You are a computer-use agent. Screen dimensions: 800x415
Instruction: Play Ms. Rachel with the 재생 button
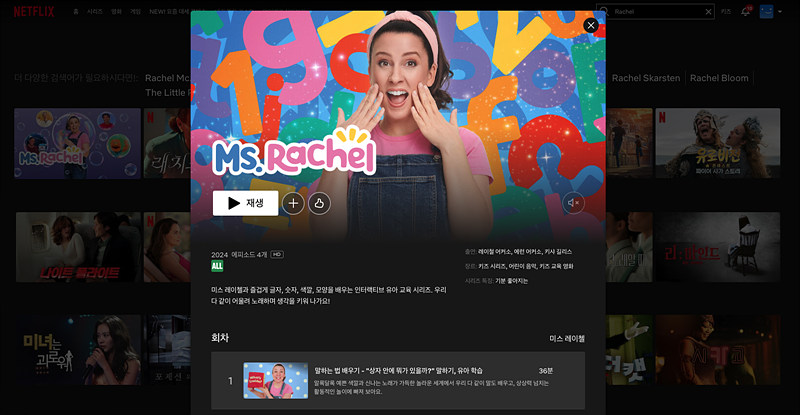pos(245,203)
